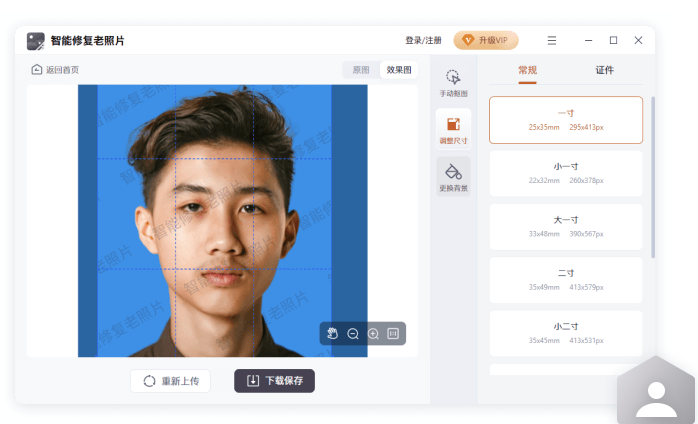
Task: Activate the hand pan tool
Action: [x=333, y=333]
